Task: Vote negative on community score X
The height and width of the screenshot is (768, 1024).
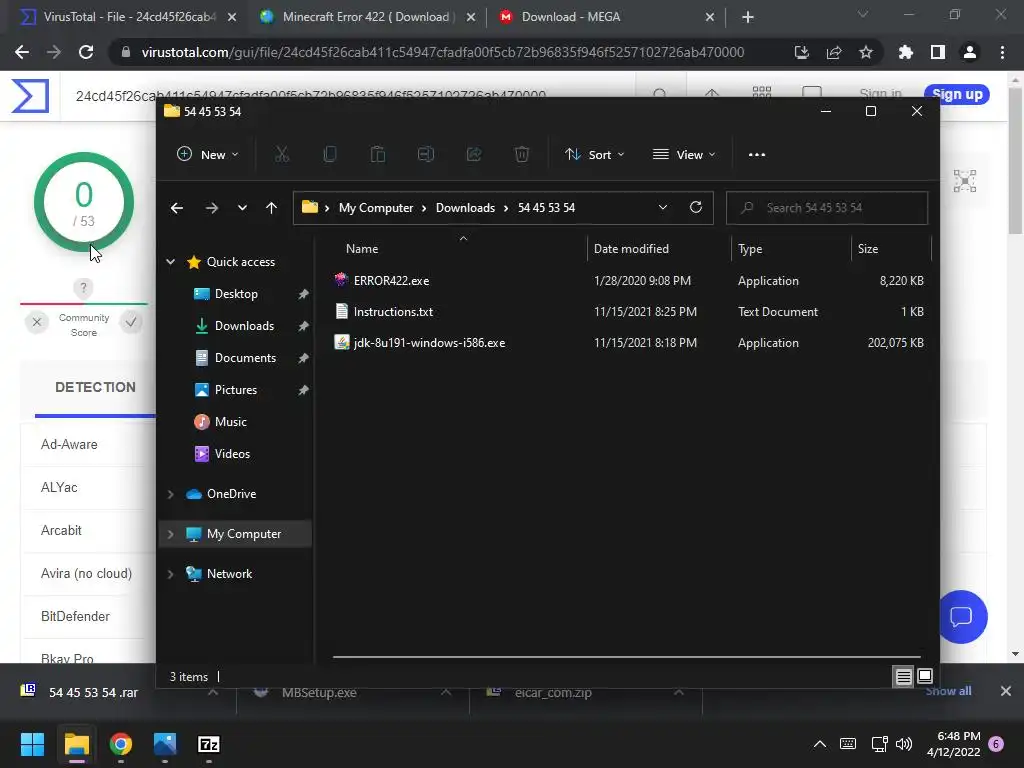Action: pyautogui.click(x=37, y=322)
